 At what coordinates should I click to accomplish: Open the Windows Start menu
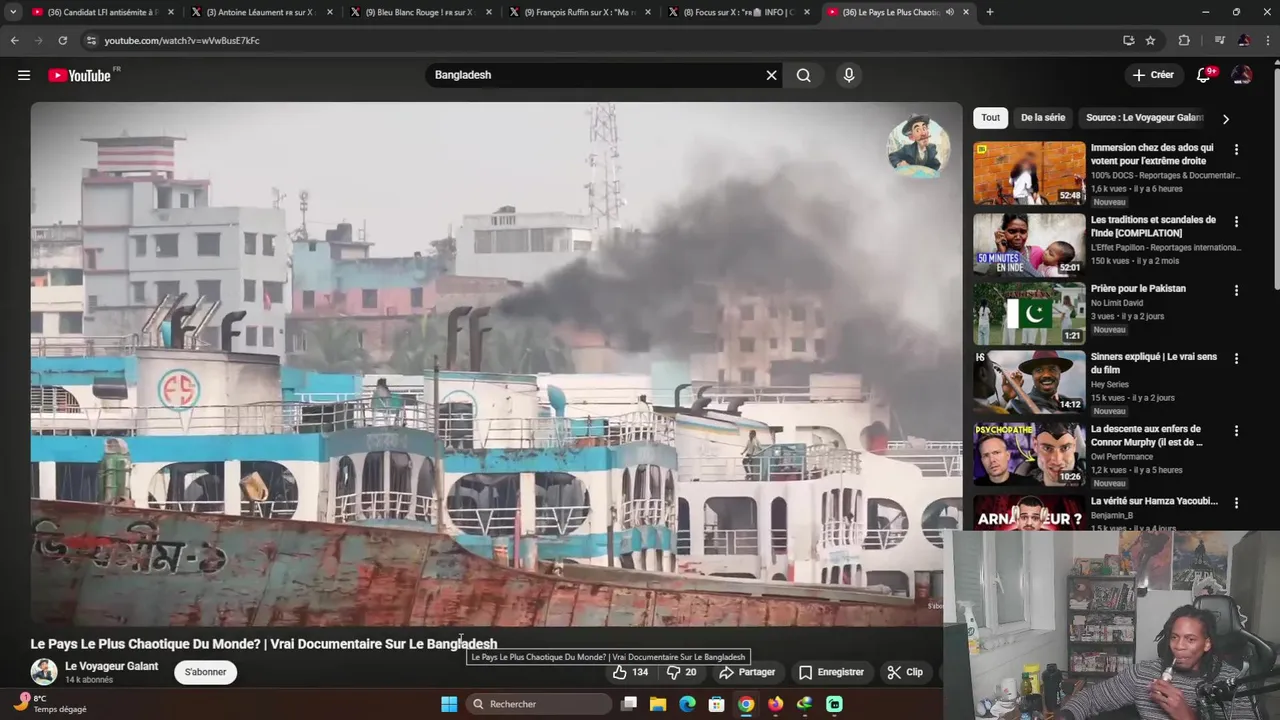(449, 704)
